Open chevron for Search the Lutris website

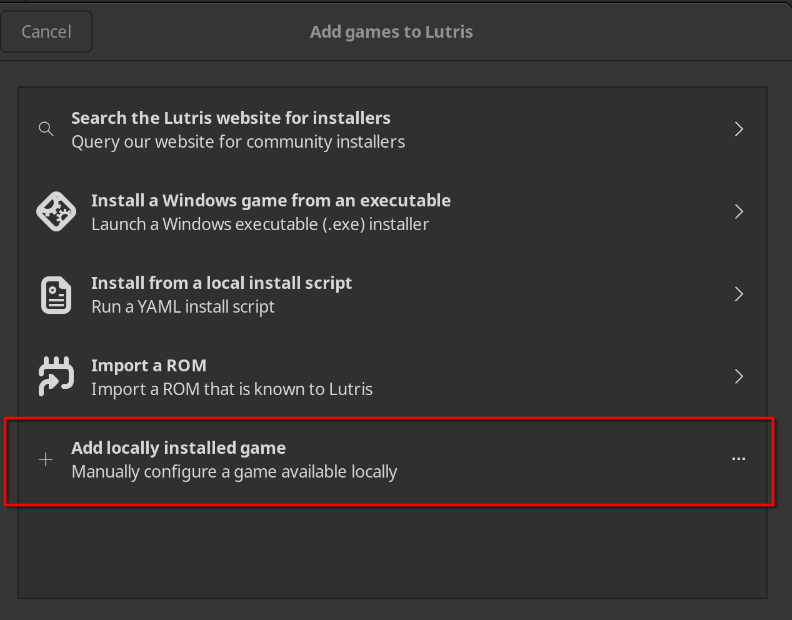738,129
